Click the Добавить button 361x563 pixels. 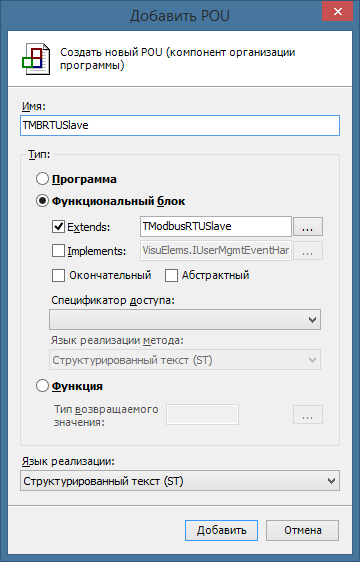click(x=221, y=530)
